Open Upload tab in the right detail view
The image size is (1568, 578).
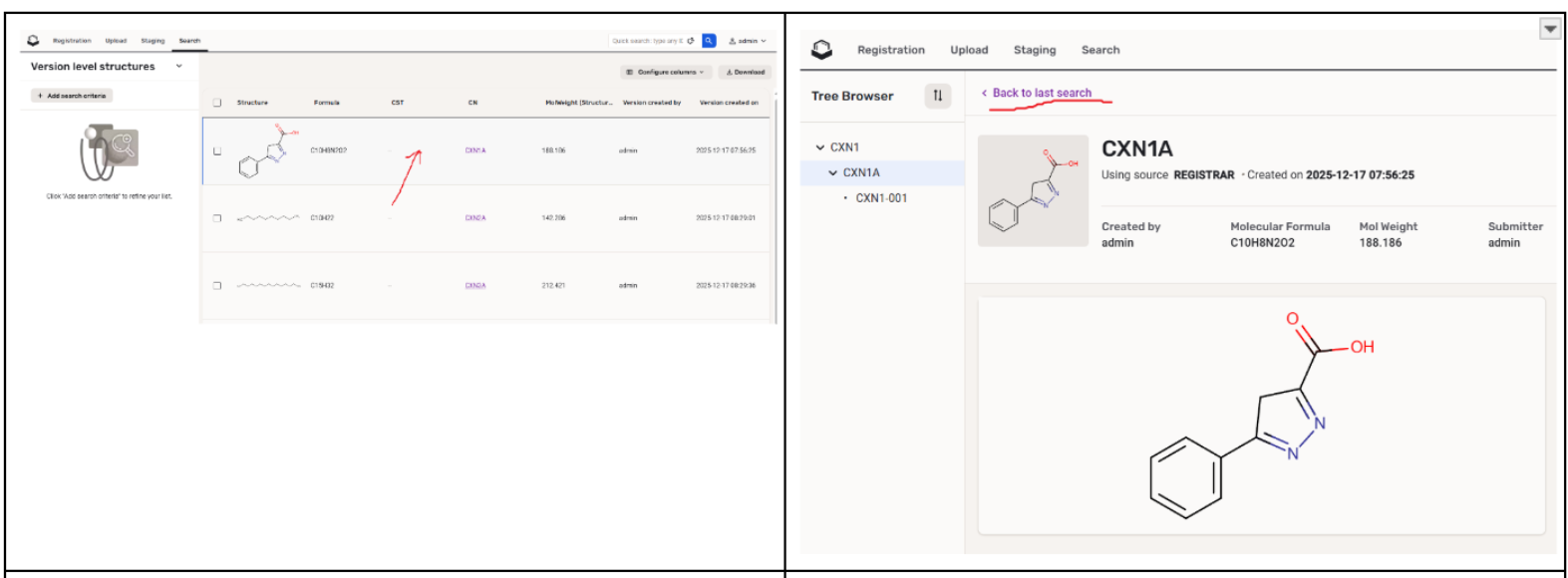968,50
